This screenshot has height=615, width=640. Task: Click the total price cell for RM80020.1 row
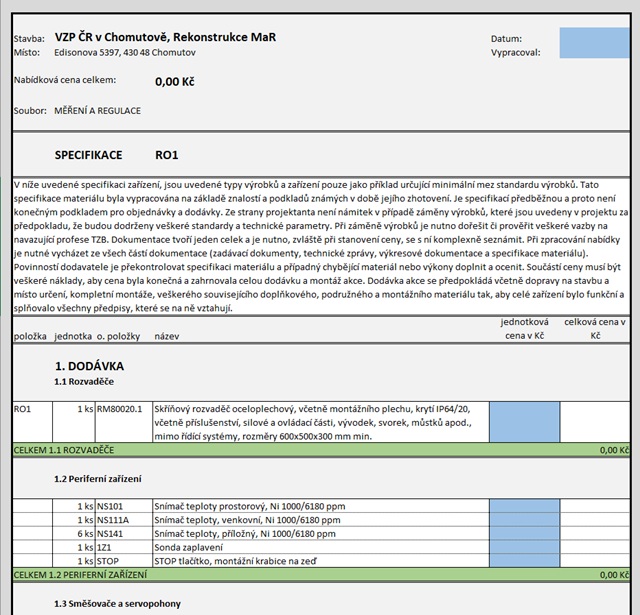[595, 422]
